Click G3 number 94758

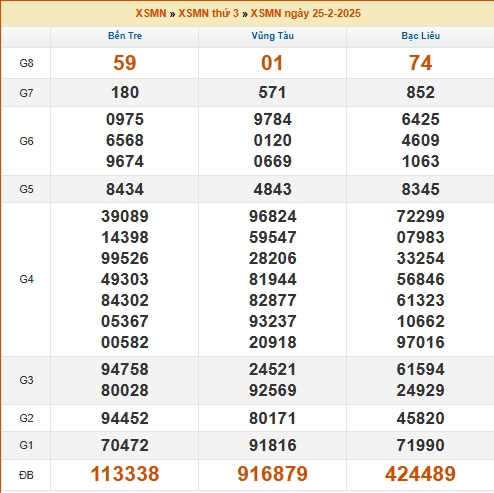[x=125, y=369]
